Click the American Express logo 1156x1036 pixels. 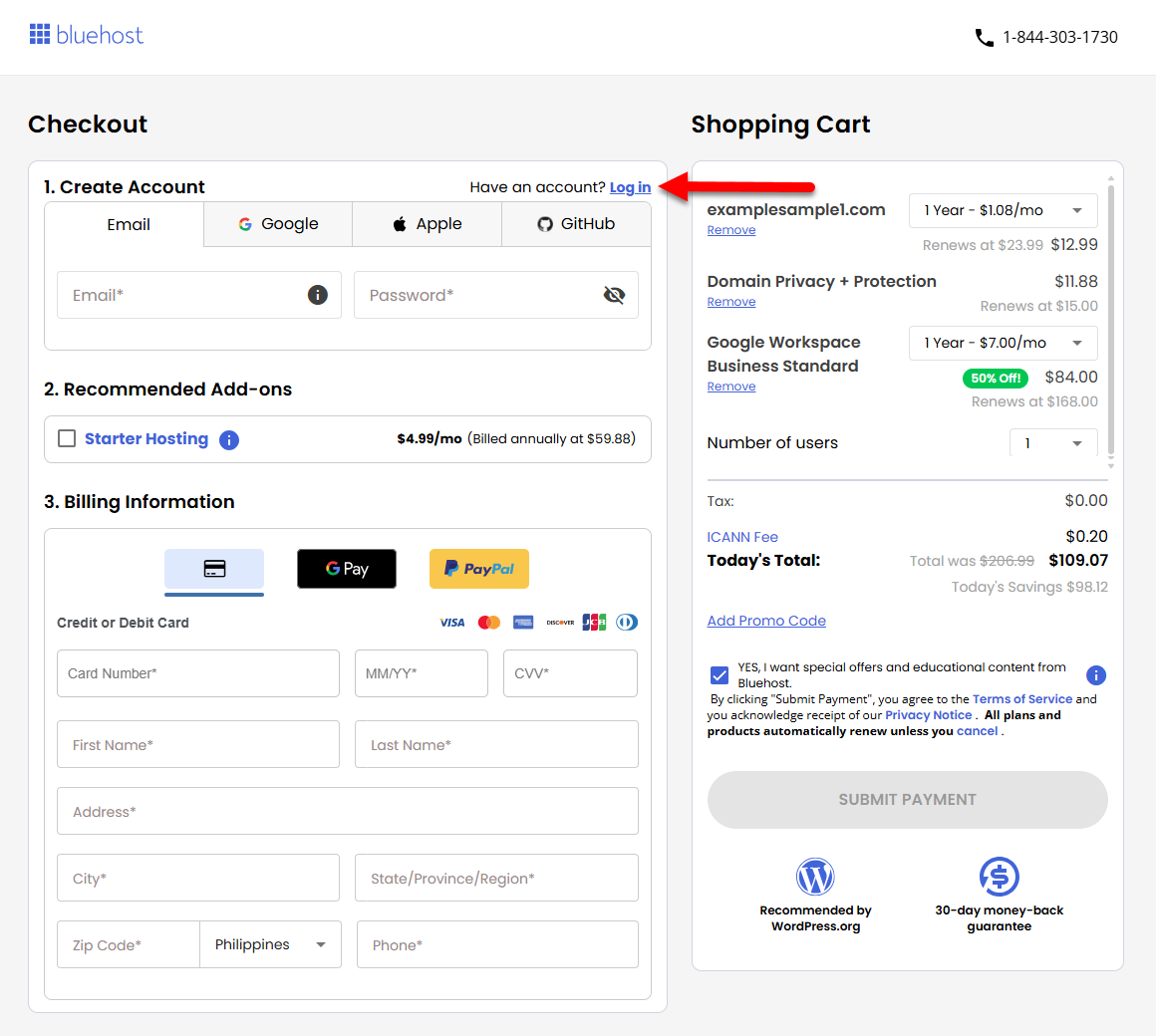(523, 623)
